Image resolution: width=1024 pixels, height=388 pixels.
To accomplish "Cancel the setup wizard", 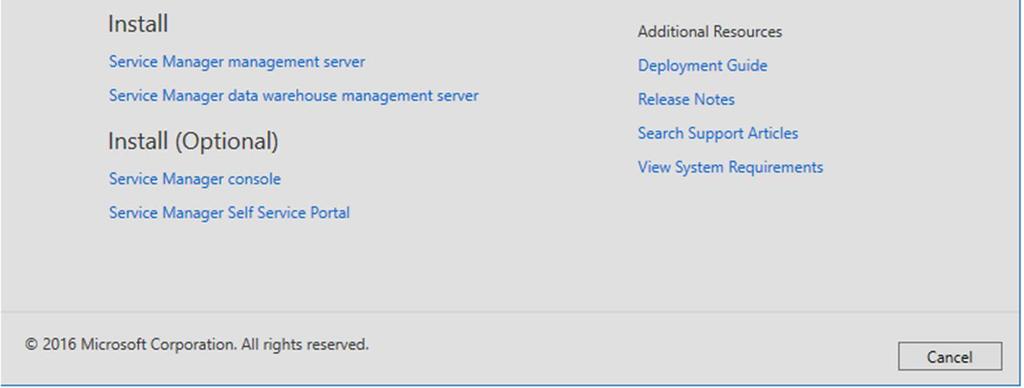I will (x=950, y=357).
